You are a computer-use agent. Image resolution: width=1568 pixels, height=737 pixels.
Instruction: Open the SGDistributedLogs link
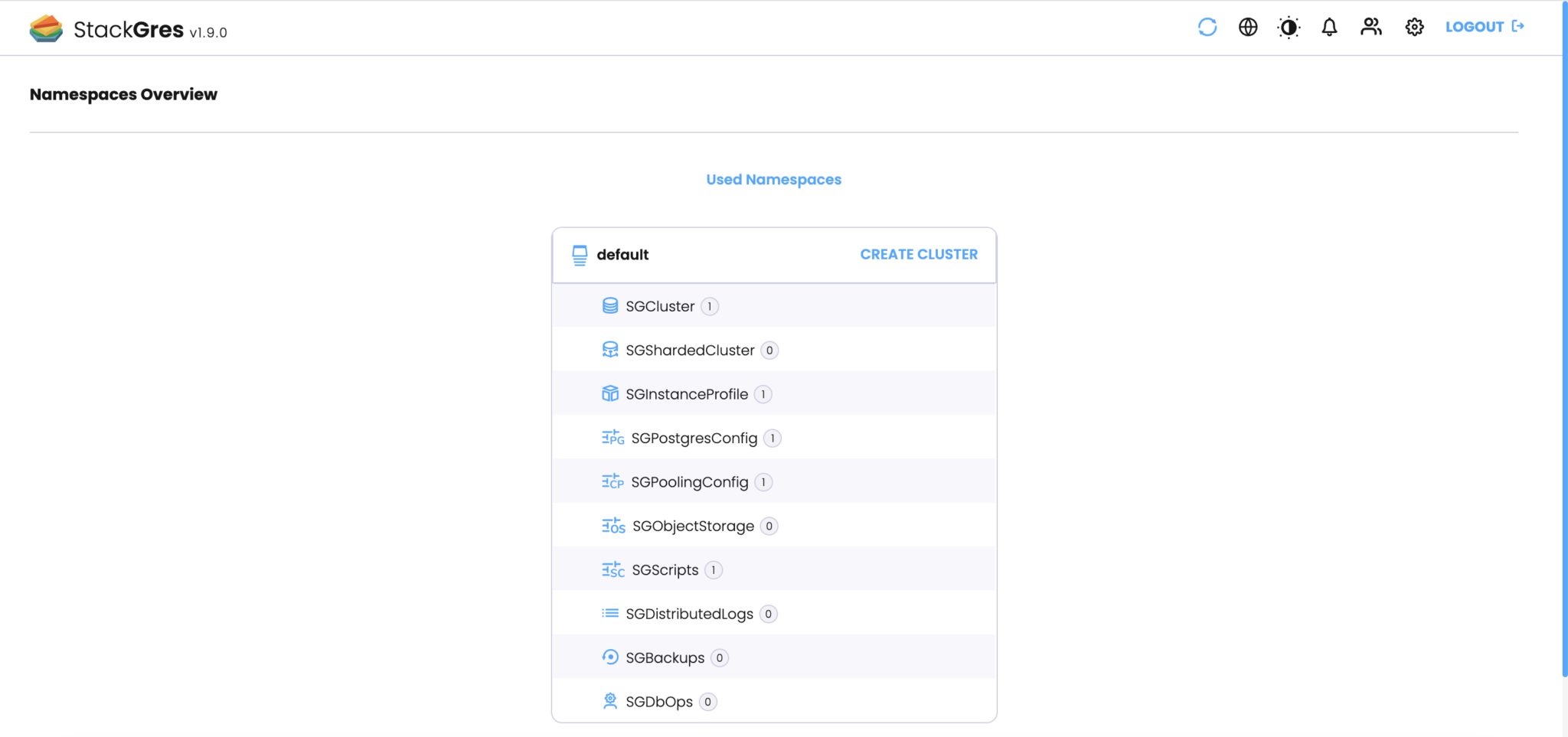click(689, 614)
